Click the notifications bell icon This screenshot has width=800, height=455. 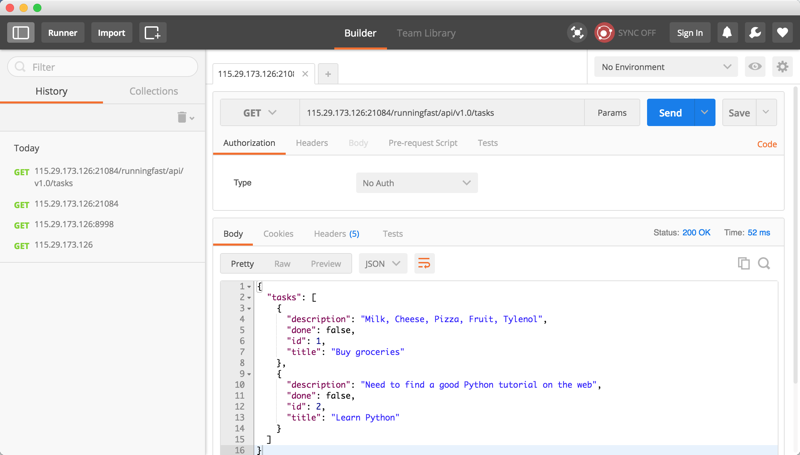tap(727, 33)
